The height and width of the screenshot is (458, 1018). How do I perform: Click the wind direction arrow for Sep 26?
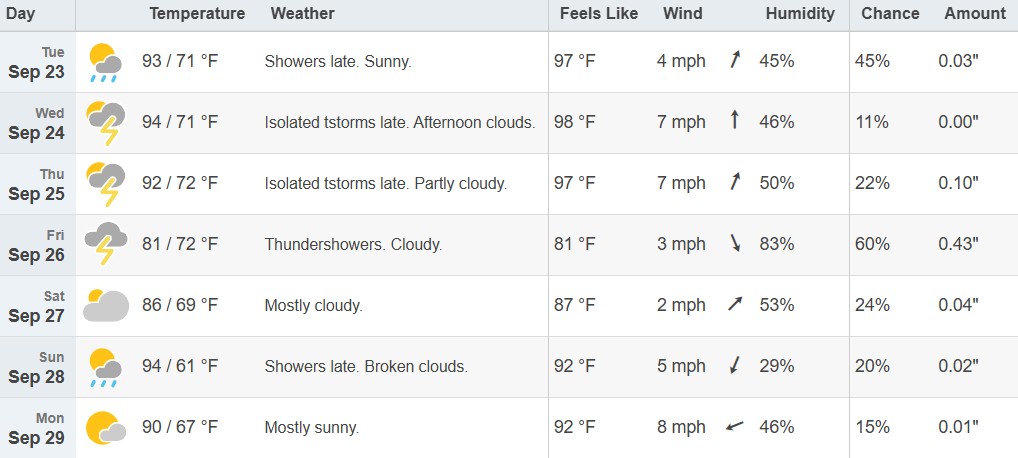735,244
